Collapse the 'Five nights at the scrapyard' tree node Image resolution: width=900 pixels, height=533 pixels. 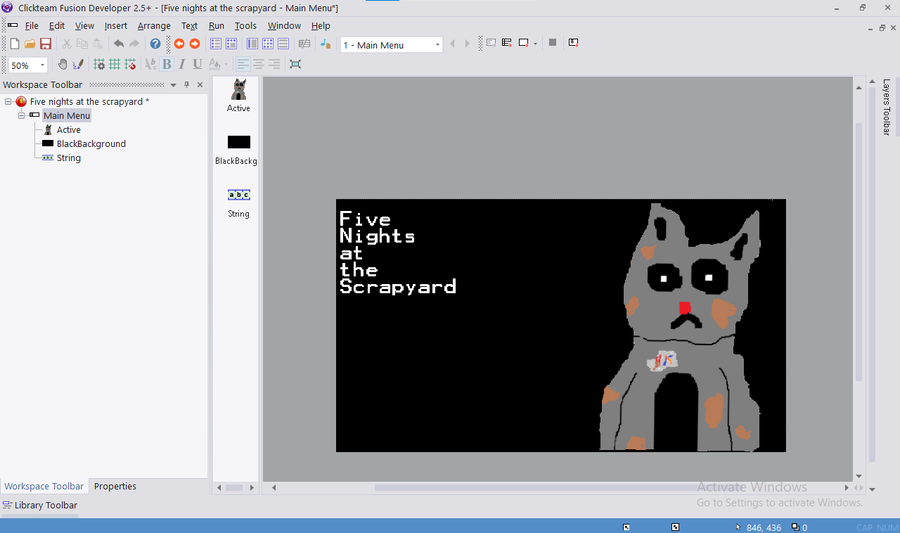(x=8, y=102)
